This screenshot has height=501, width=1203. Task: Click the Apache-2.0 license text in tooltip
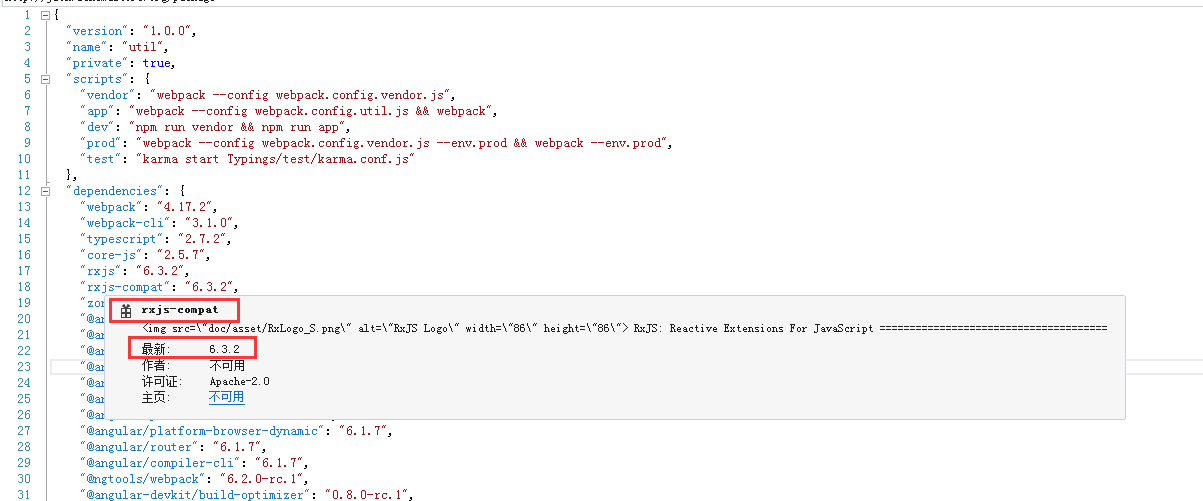(x=239, y=381)
